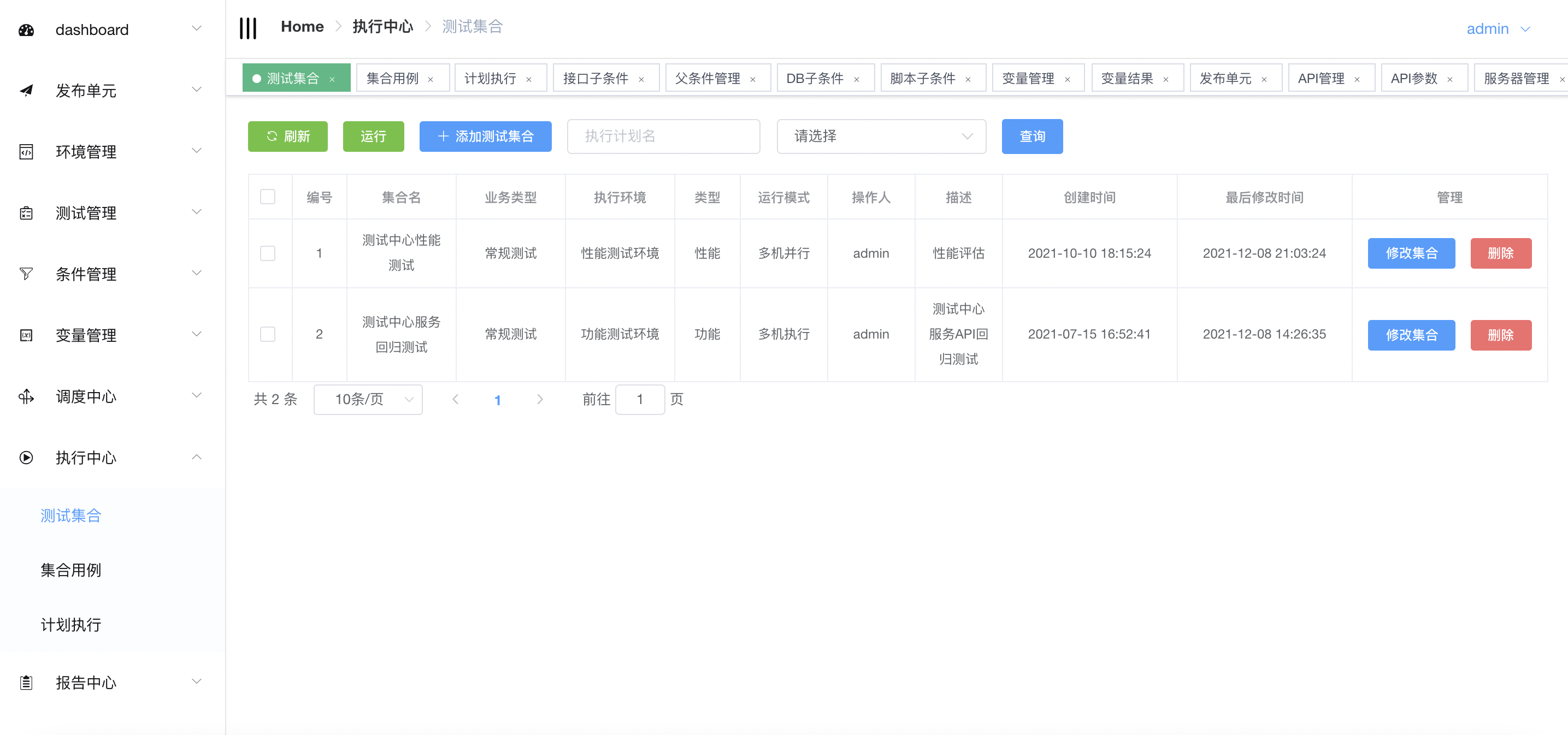Collapse the 执行中心 sidebar menu
The height and width of the screenshot is (735, 1568).
(x=197, y=457)
